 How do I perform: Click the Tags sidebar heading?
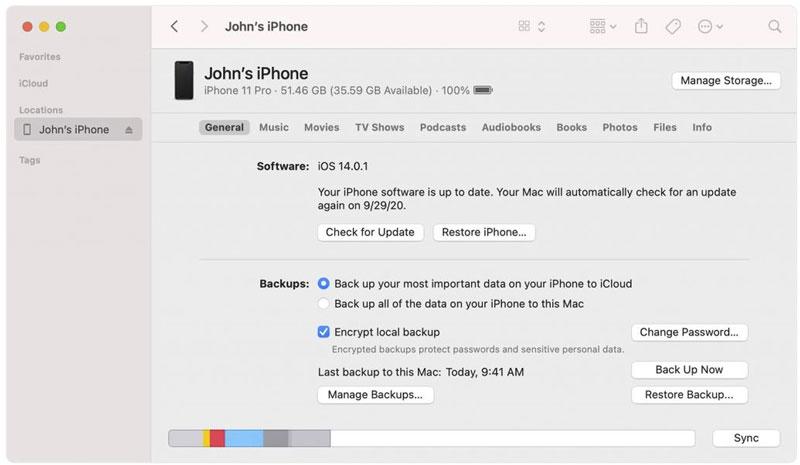(30, 160)
